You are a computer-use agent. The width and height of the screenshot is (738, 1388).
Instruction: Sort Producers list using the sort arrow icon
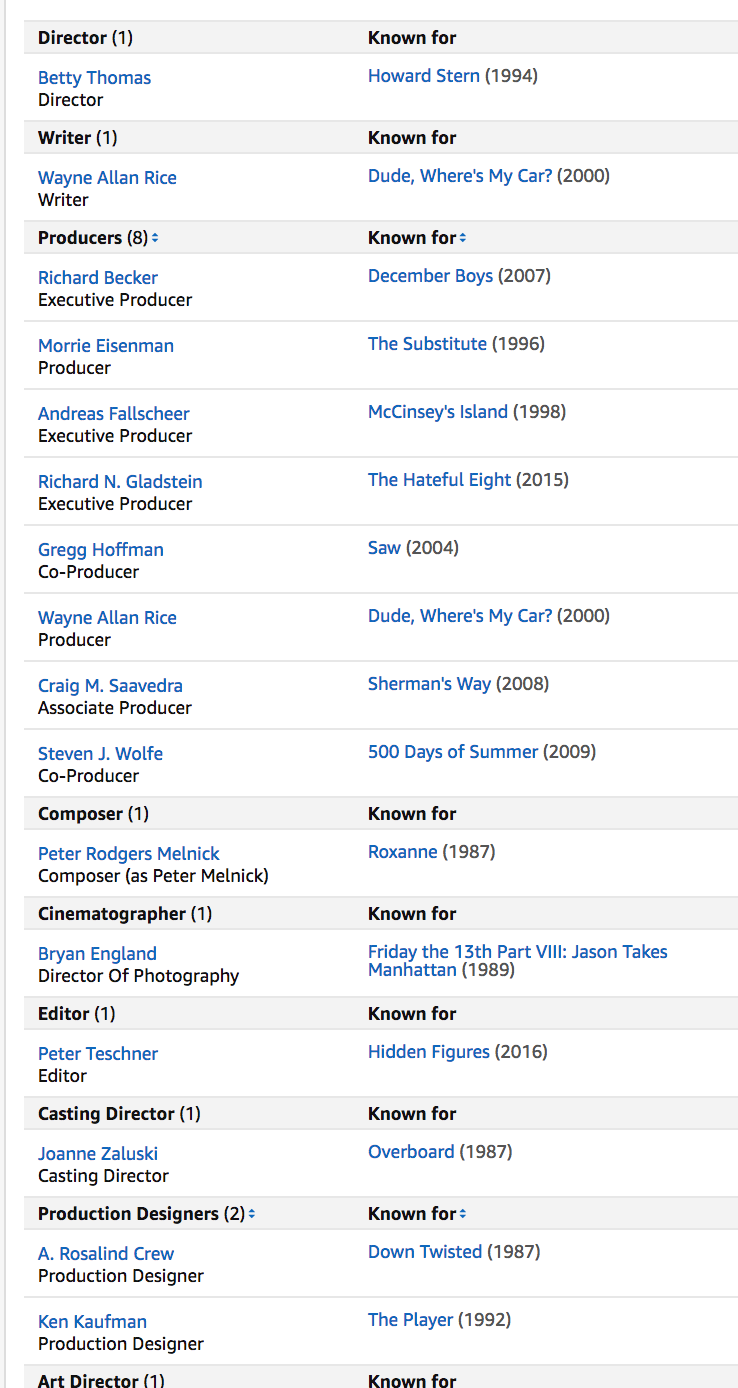click(x=155, y=238)
